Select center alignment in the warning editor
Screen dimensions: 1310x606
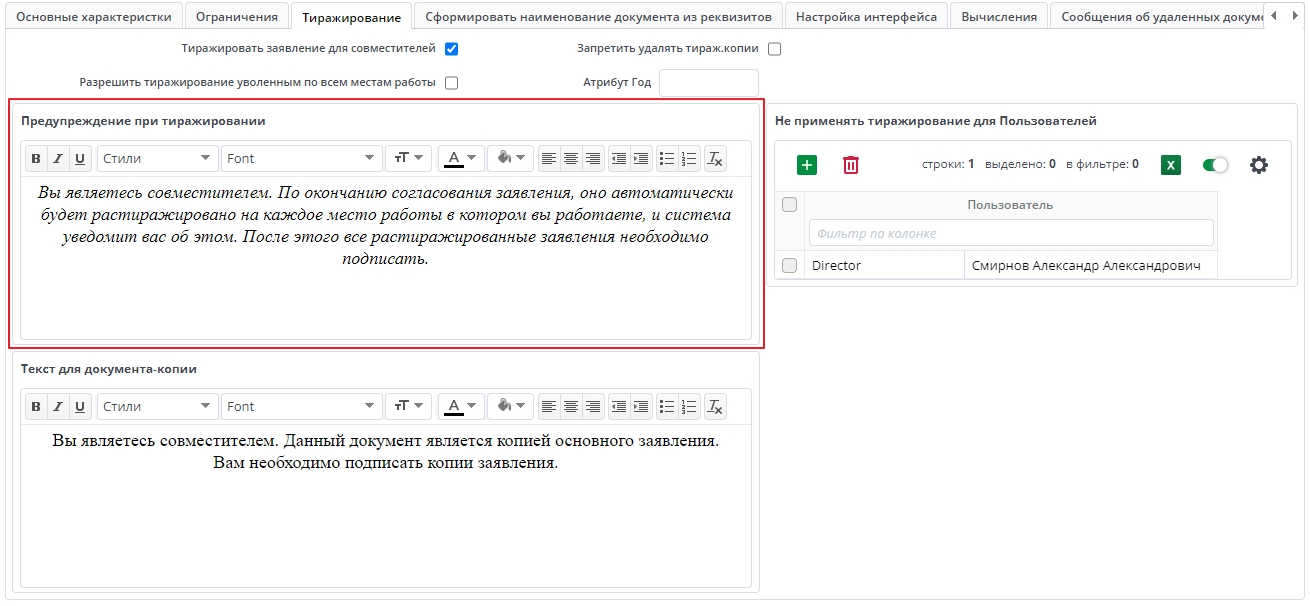coord(570,157)
